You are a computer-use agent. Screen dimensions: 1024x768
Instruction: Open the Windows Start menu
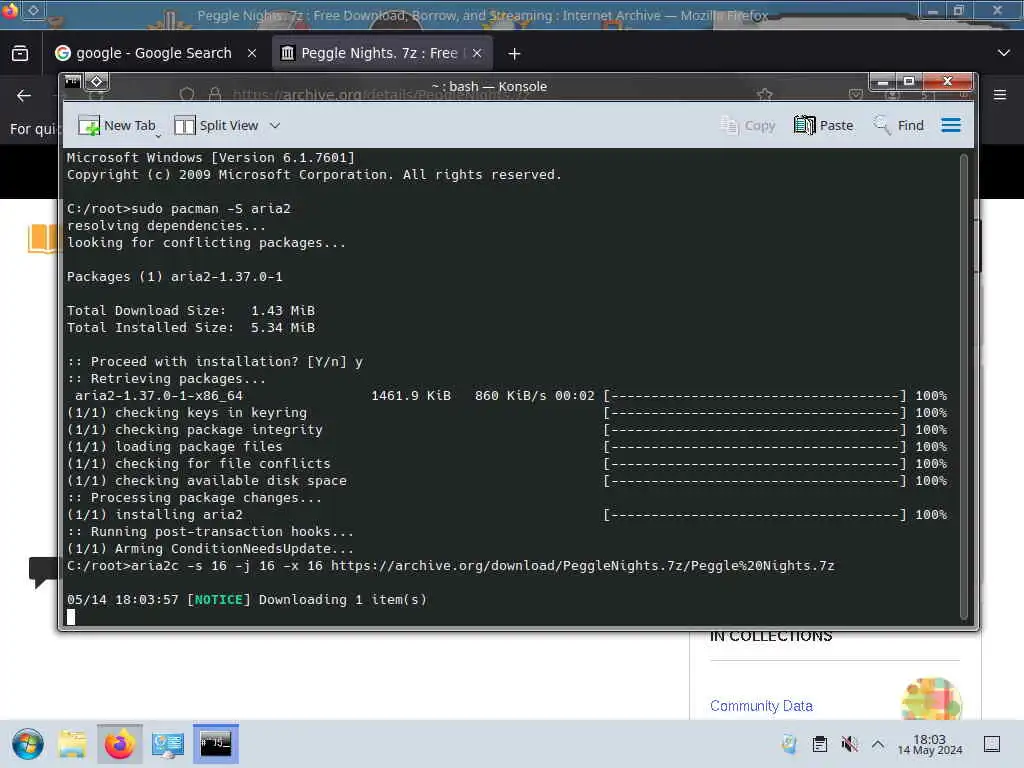27,744
